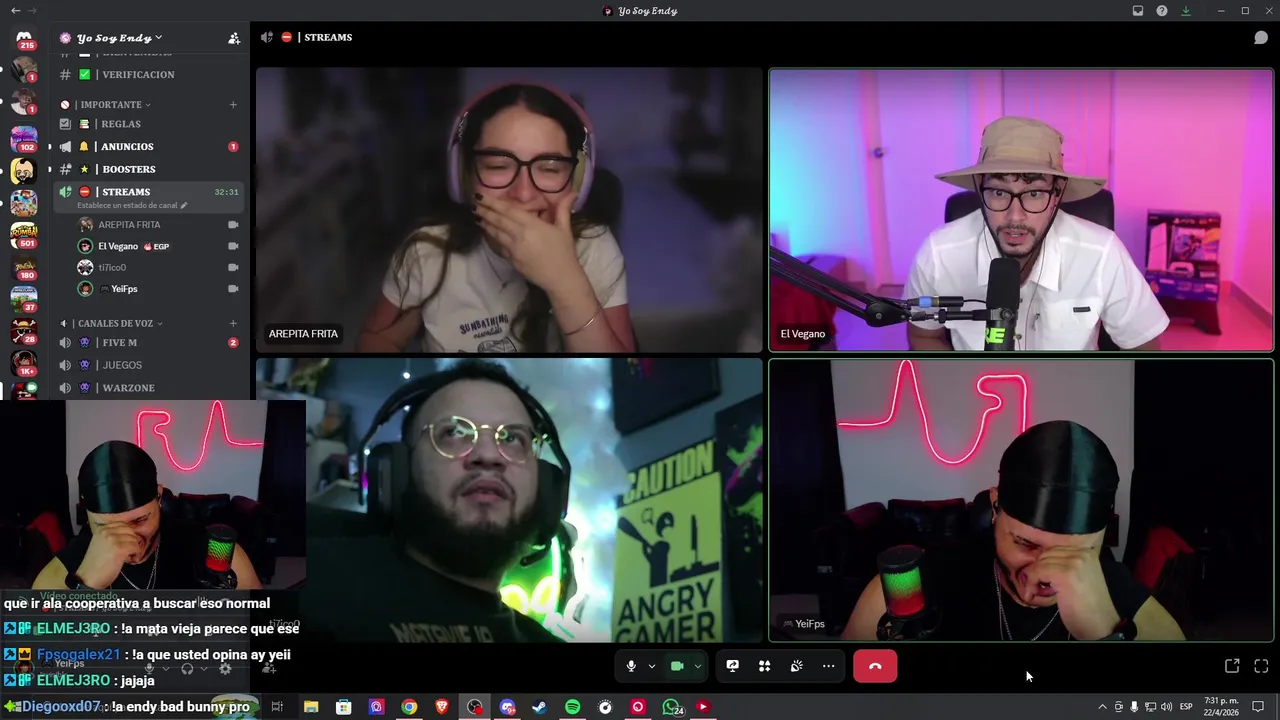Click the camera icon next to El Vegano

tap(233, 246)
